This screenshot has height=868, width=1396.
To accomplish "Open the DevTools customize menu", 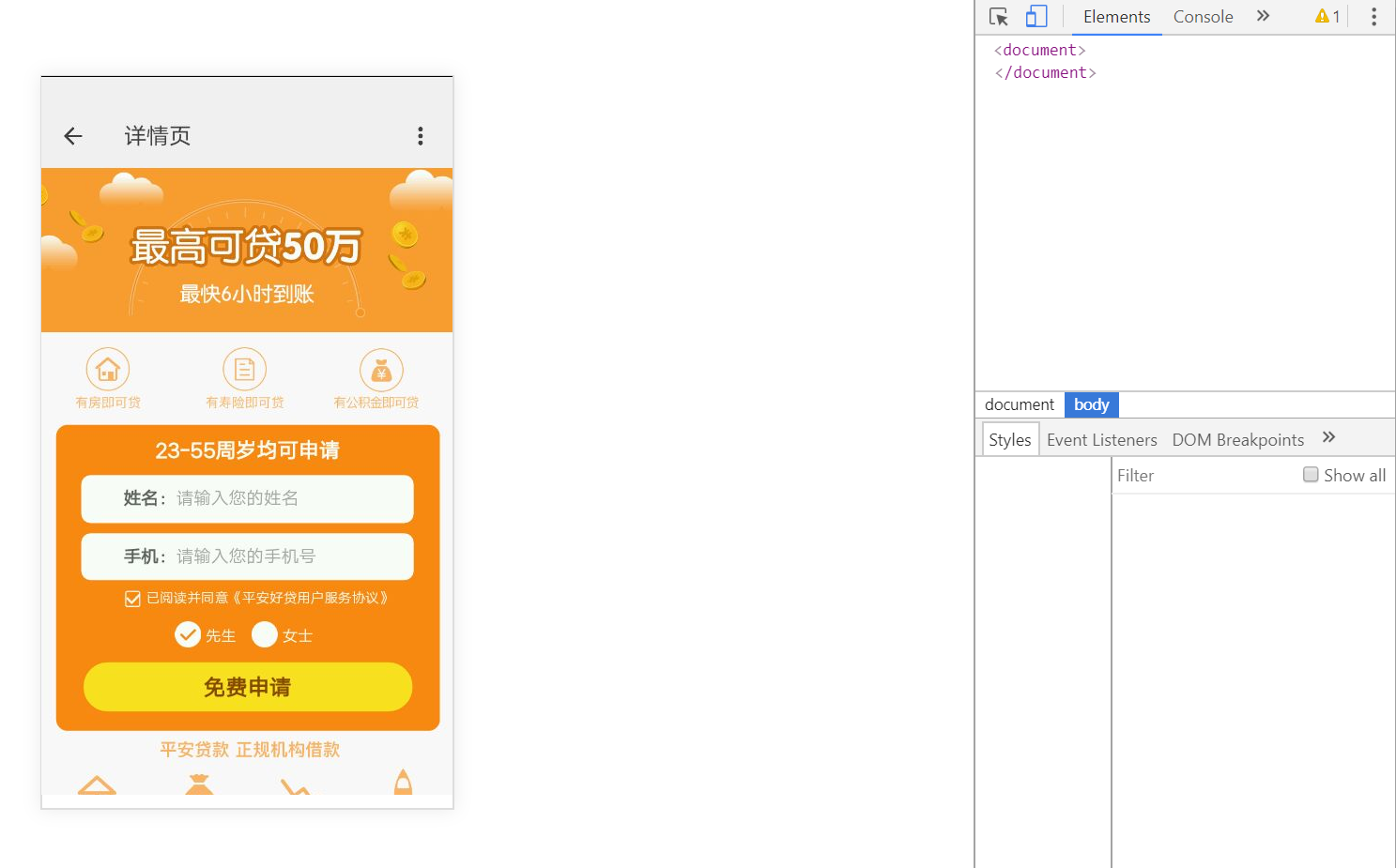I will (x=1373, y=16).
